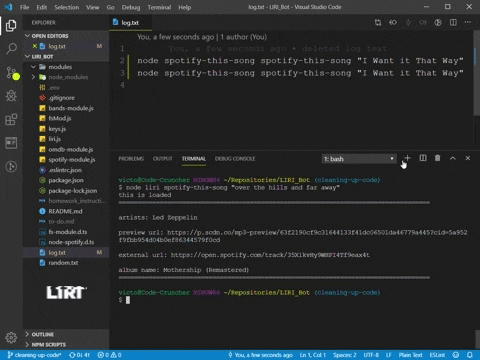
Task: Open package.json in the explorer
Action: 66,180
